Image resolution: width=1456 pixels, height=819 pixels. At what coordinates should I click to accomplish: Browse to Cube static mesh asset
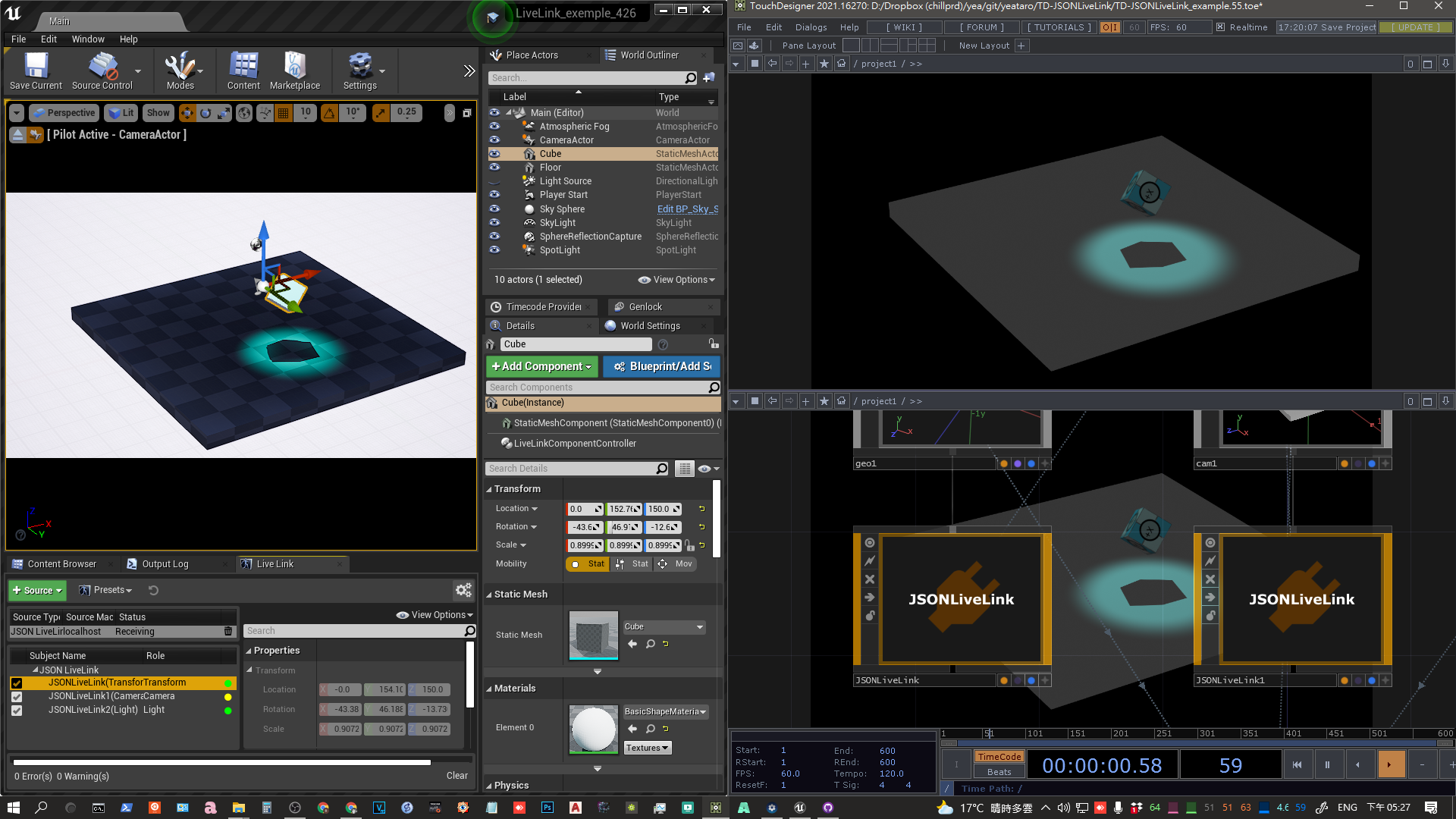click(x=650, y=644)
